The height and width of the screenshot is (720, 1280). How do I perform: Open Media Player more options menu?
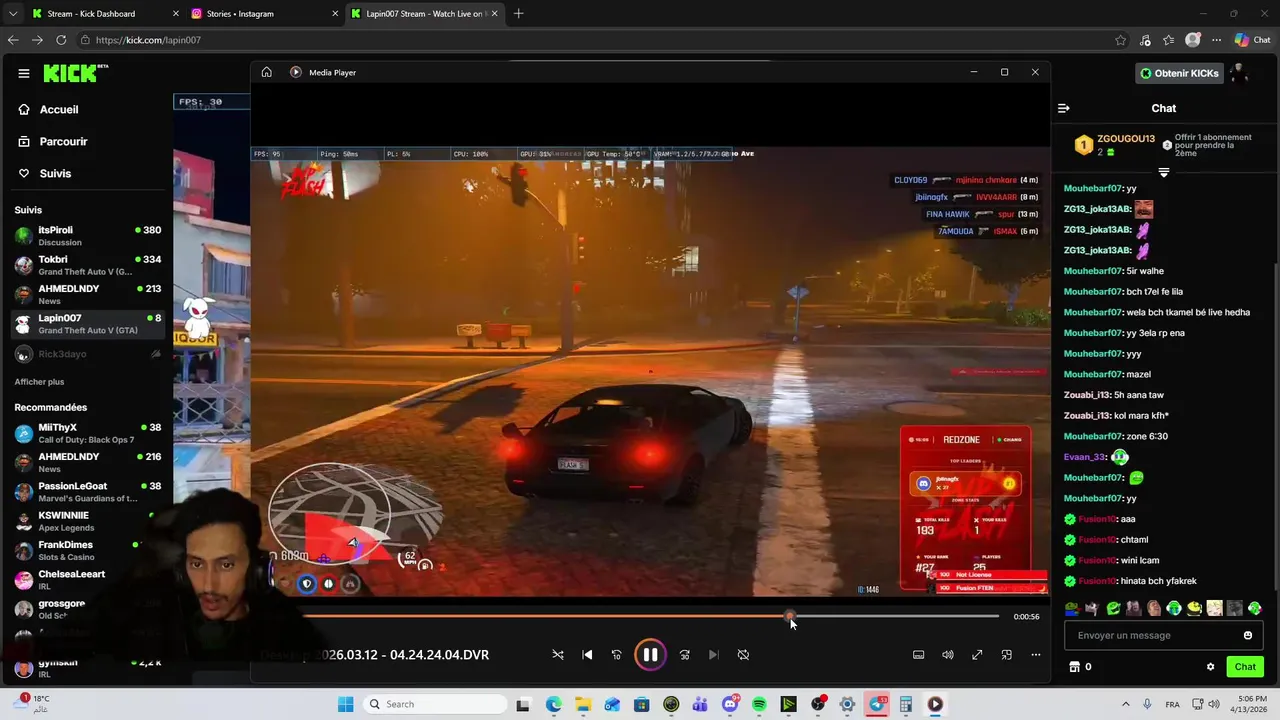coord(1035,655)
